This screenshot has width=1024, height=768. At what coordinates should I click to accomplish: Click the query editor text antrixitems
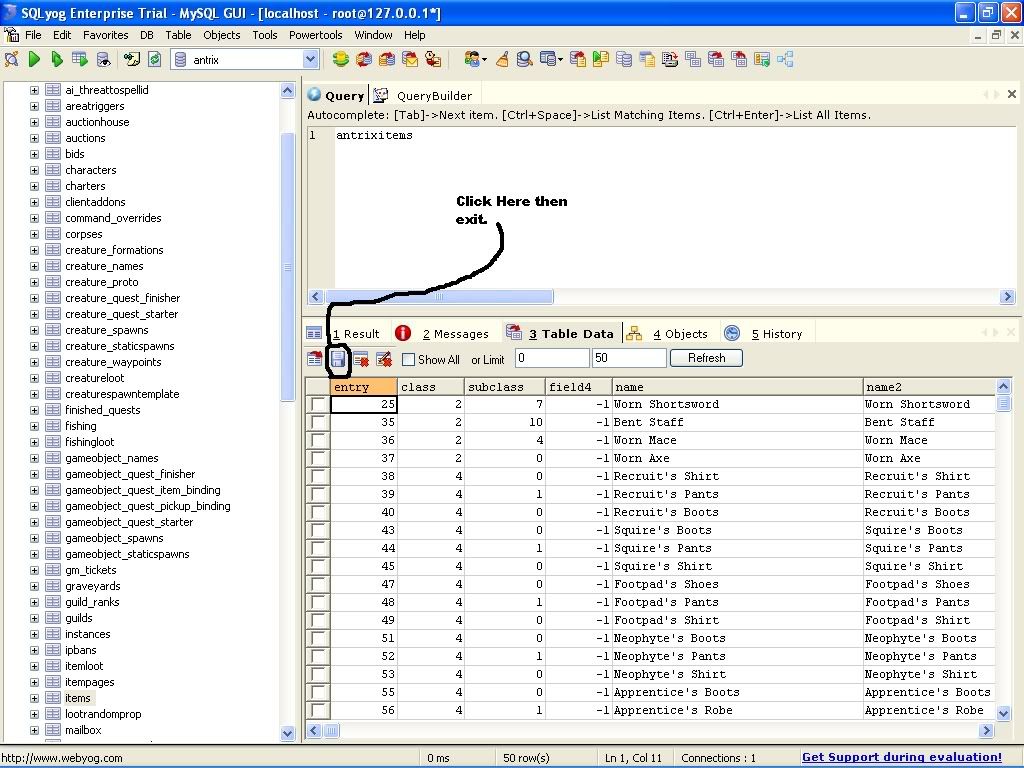click(x=374, y=135)
